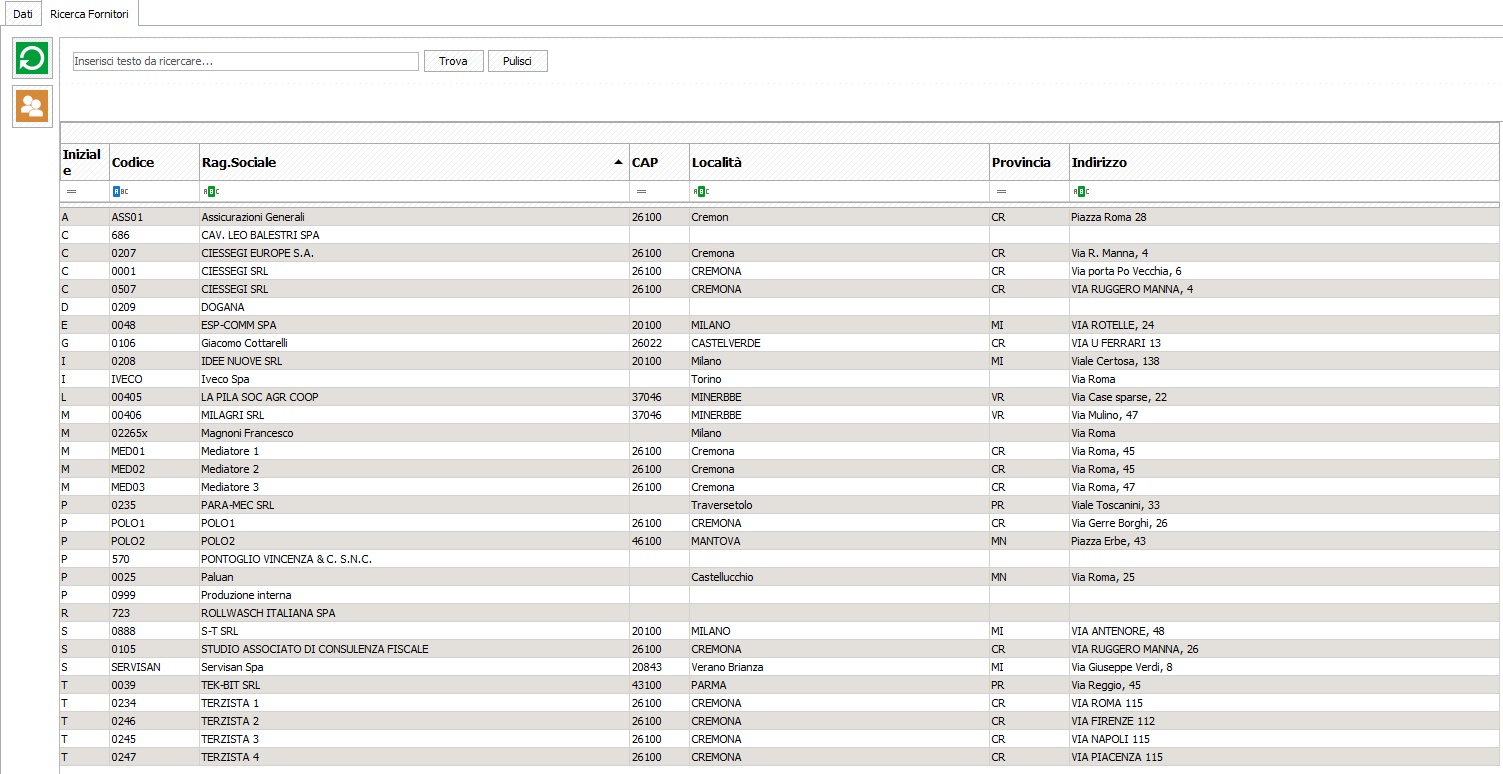Select TERZISTA 2 row

point(780,721)
